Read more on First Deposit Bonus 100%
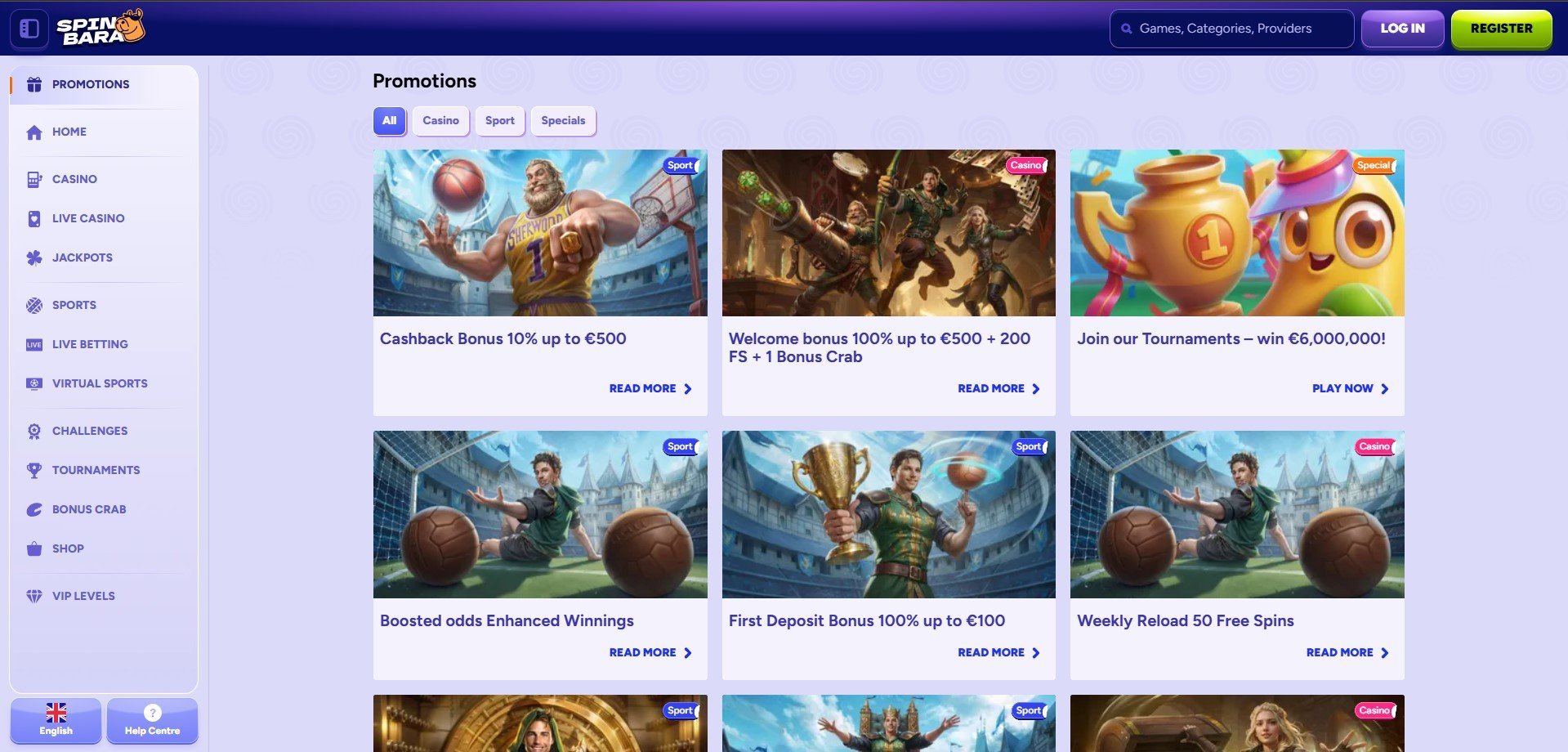Image resolution: width=1568 pixels, height=752 pixels. (998, 653)
